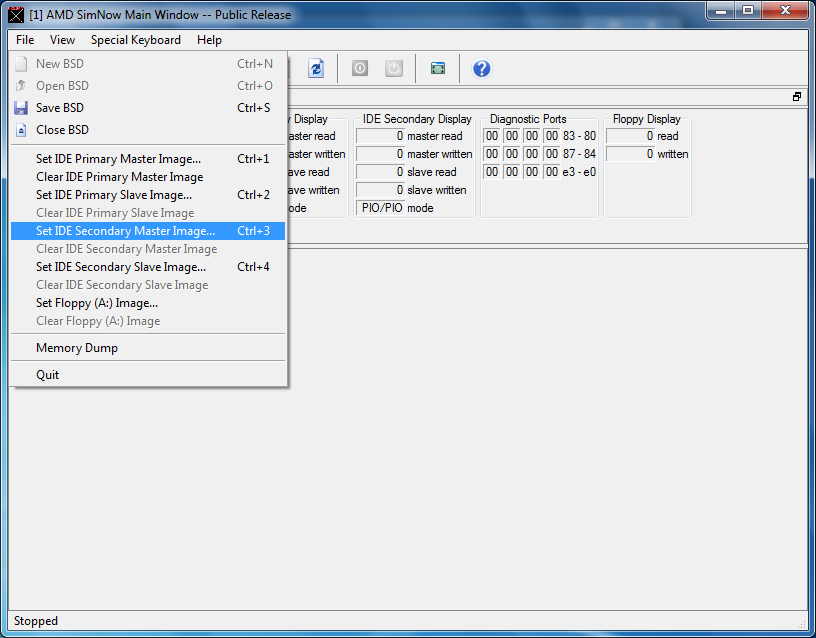
Task: Click the document icon beside Close BSD
Action: pyautogui.click(x=21, y=130)
